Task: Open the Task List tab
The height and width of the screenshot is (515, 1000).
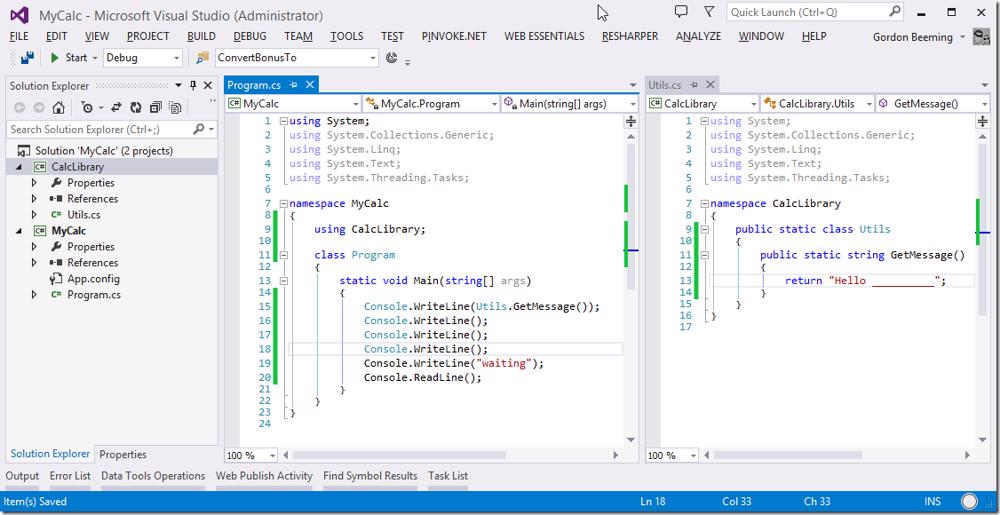Action: point(448,475)
